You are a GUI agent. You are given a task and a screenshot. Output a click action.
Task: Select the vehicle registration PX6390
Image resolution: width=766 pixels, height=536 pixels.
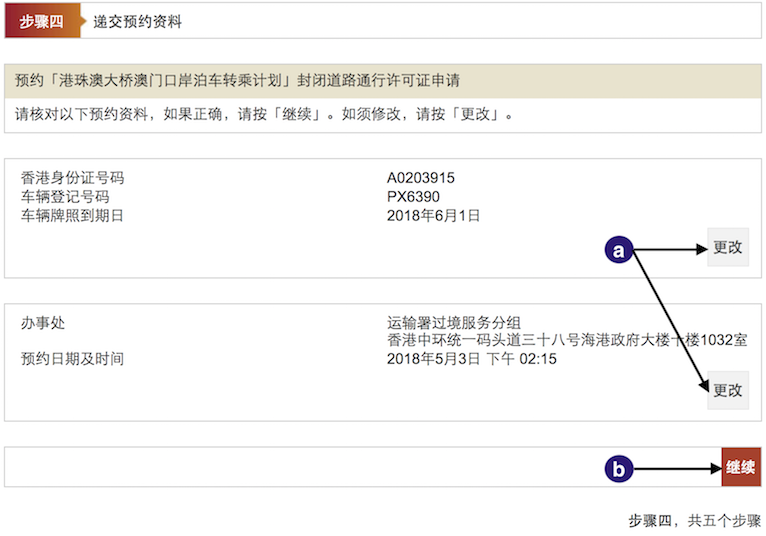coord(413,197)
